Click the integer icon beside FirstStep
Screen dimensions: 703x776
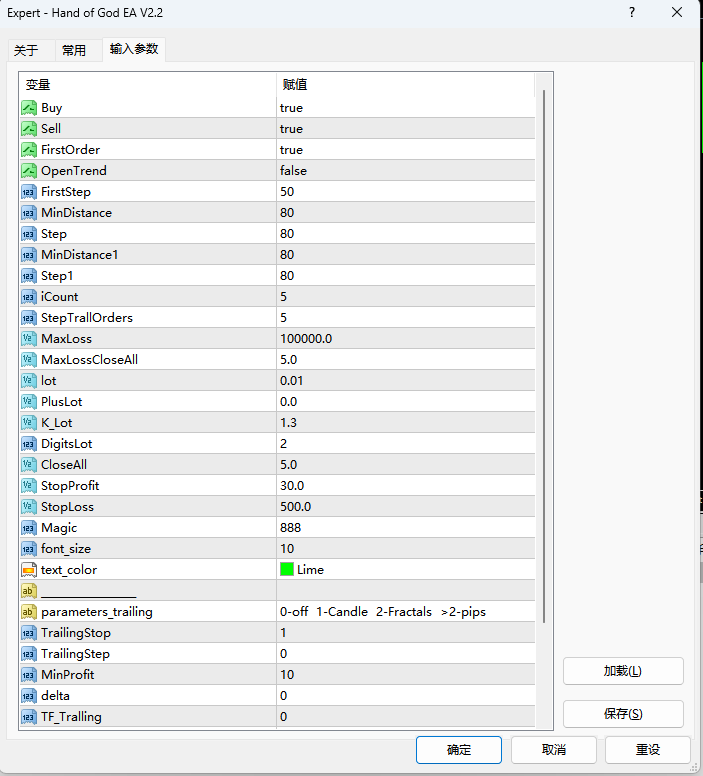tap(29, 192)
